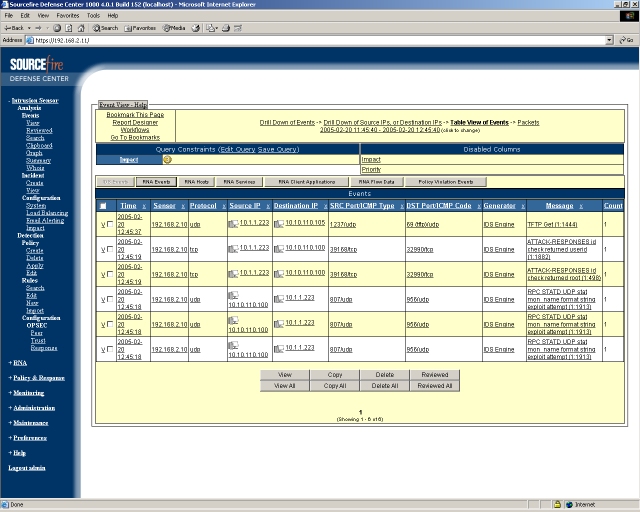Image resolution: width=640 pixels, height=512 pixels.
Task: Expand the Preferences sidebar section
Action: point(30,438)
